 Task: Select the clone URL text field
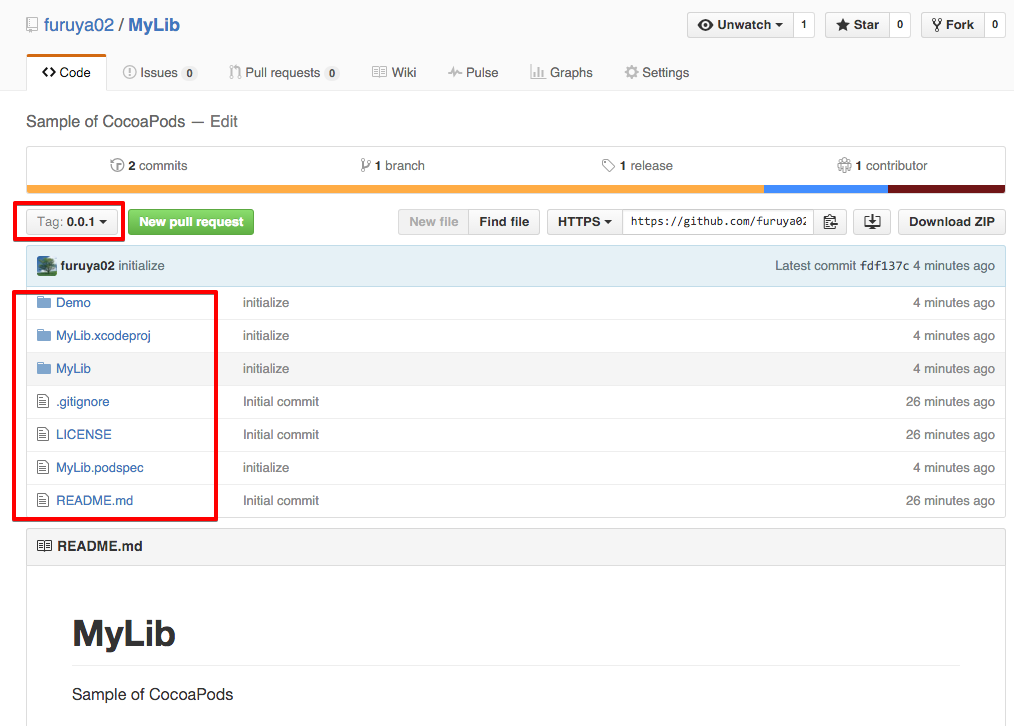(x=717, y=222)
